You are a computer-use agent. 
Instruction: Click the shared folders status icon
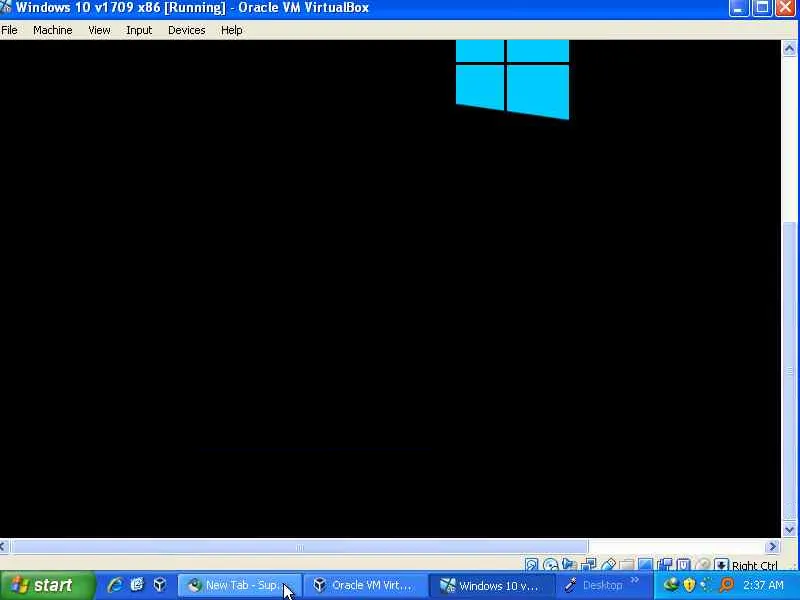[627, 564]
